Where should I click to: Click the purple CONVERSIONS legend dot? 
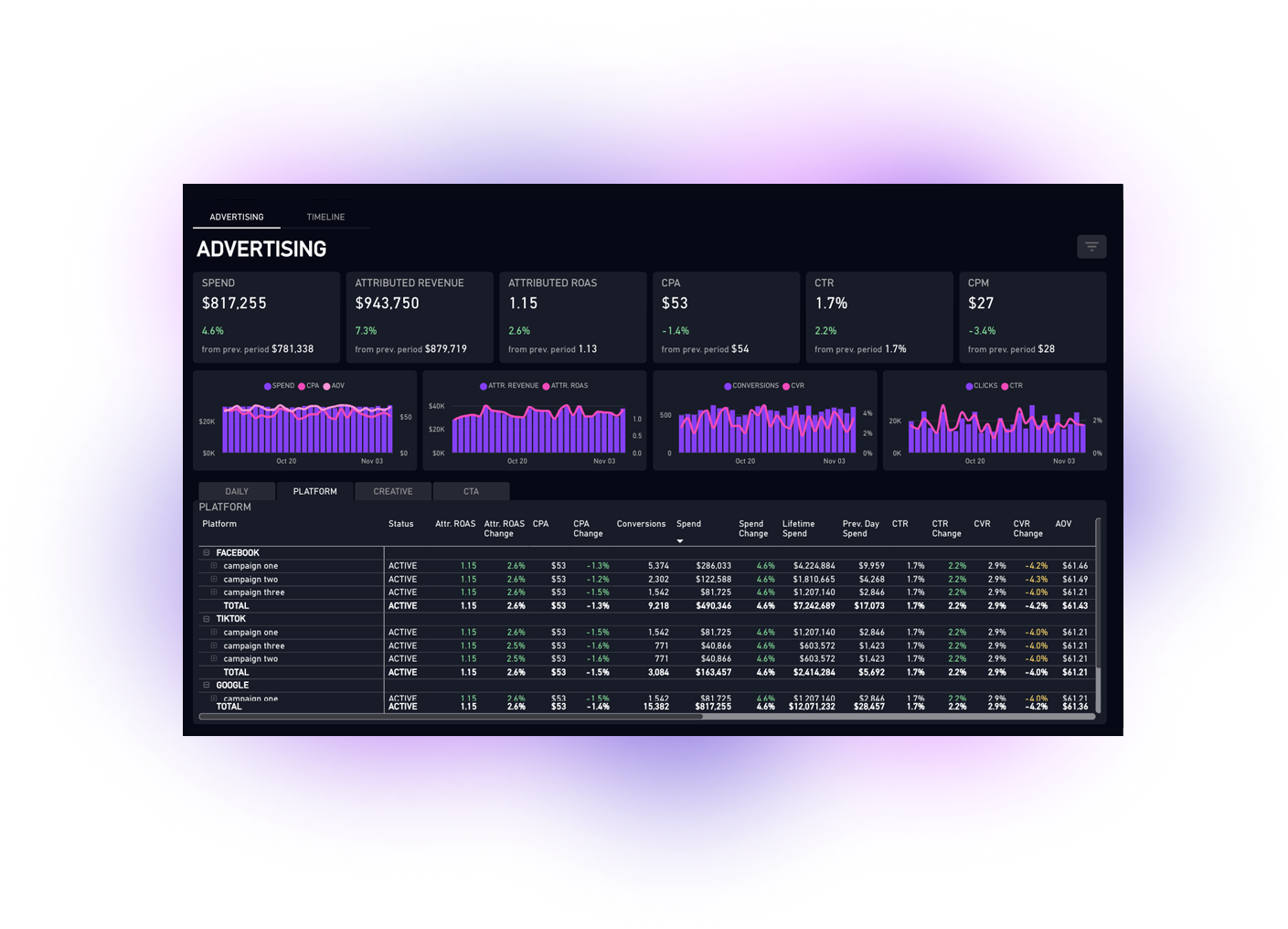[x=728, y=386]
